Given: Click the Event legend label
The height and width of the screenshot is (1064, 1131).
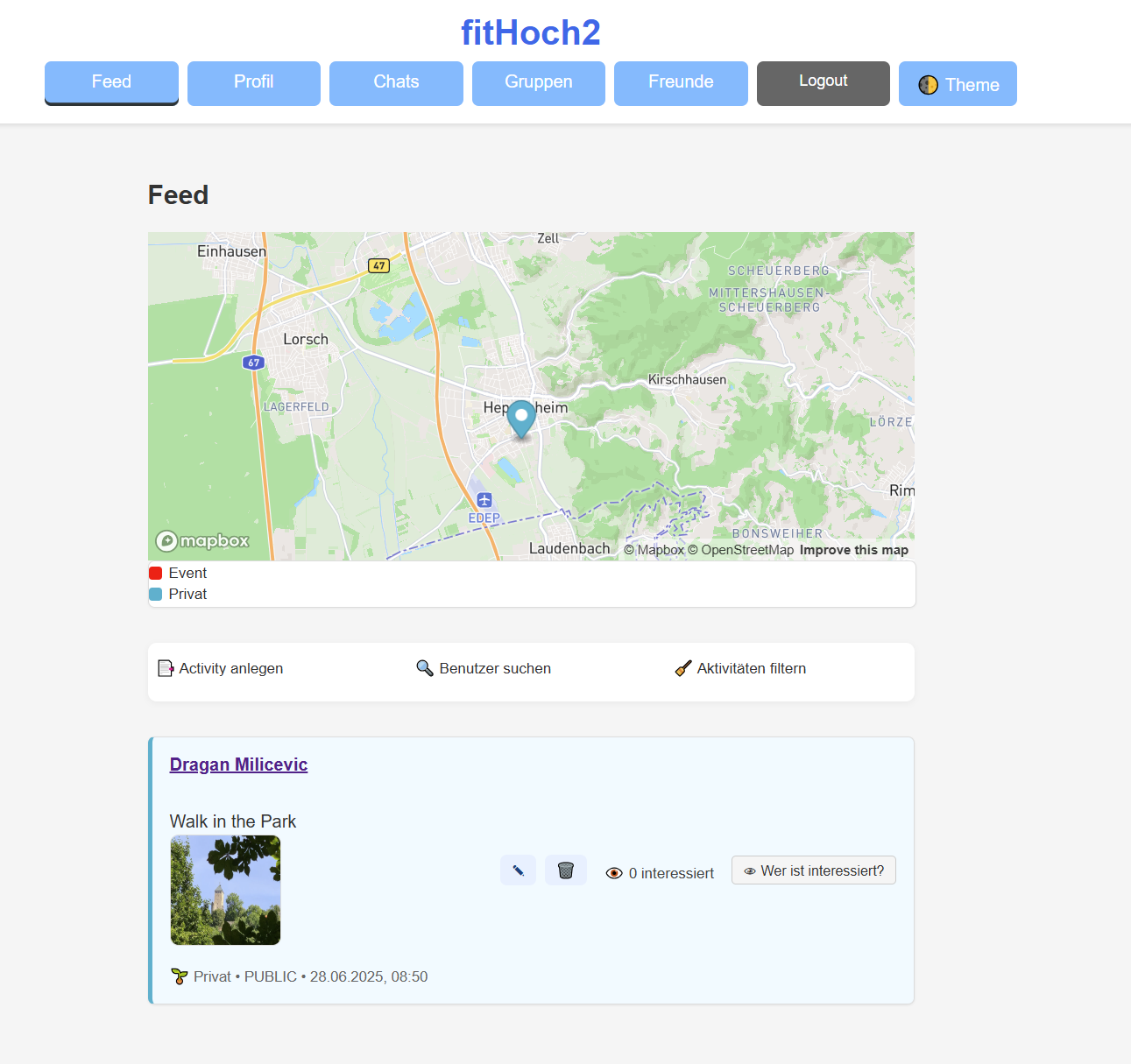Looking at the screenshot, I should tap(187, 573).
